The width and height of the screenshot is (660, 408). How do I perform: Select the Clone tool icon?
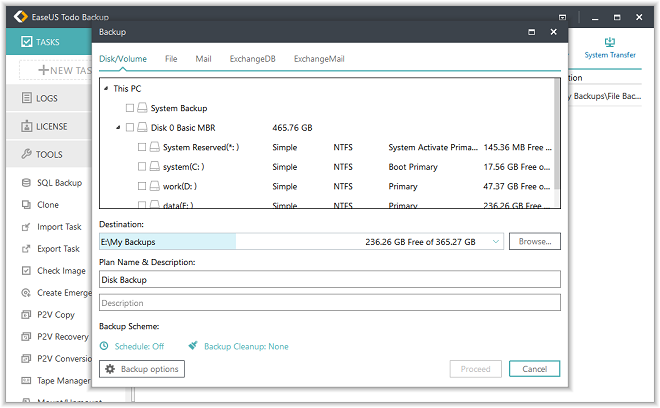[x=27, y=205]
